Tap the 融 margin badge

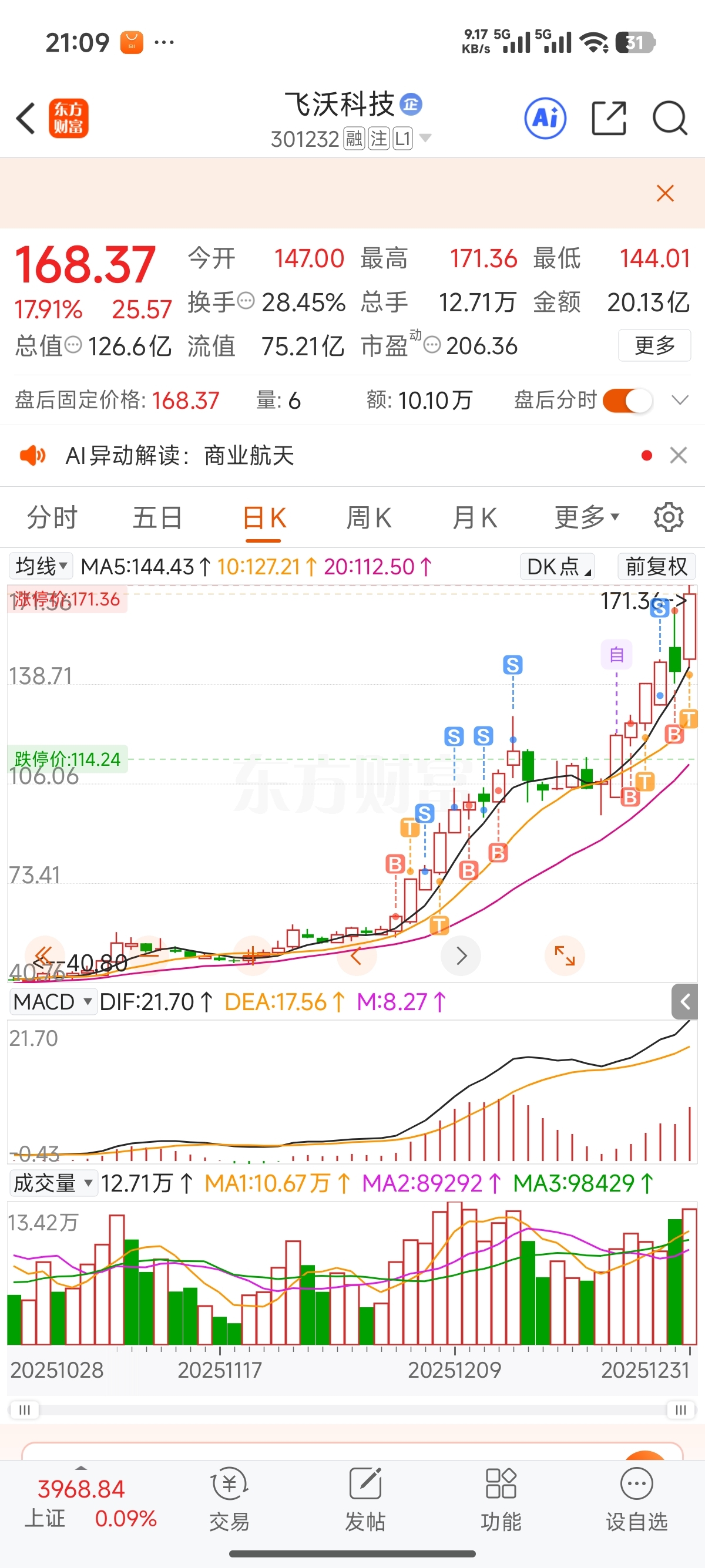[354, 138]
